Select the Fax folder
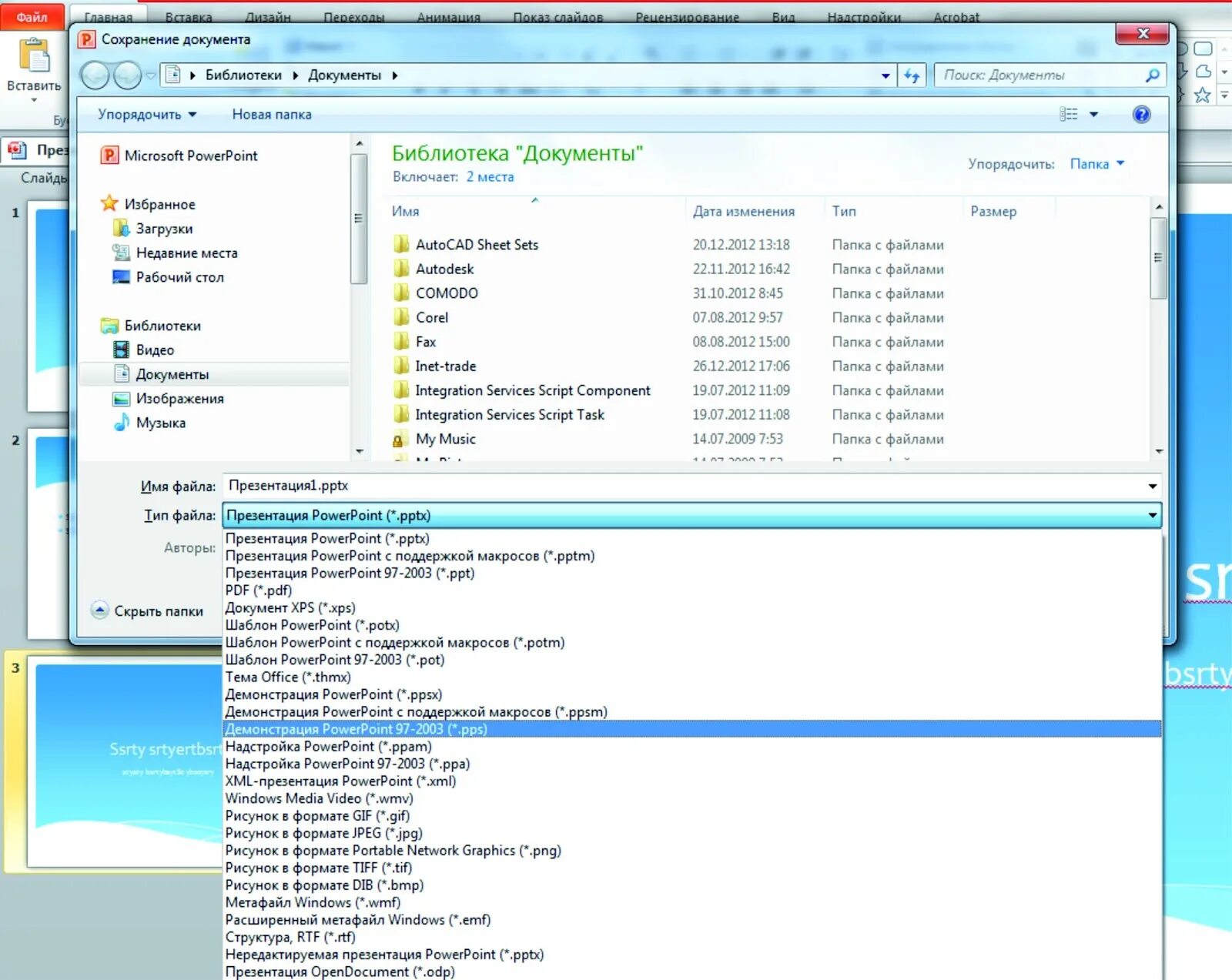This screenshot has height=980, width=1232. tap(414, 342)
